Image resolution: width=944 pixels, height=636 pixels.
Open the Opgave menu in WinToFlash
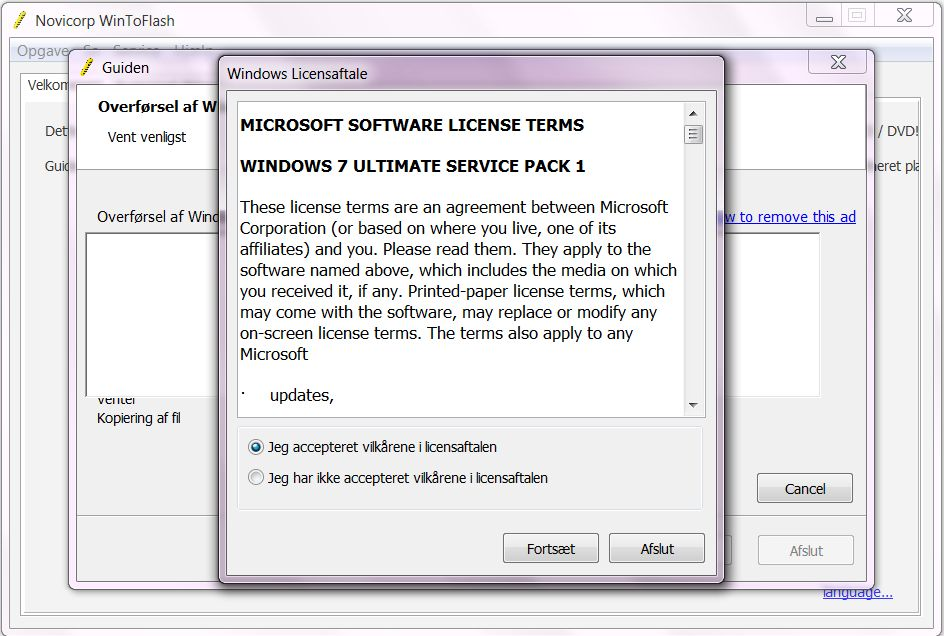[42, 51]
